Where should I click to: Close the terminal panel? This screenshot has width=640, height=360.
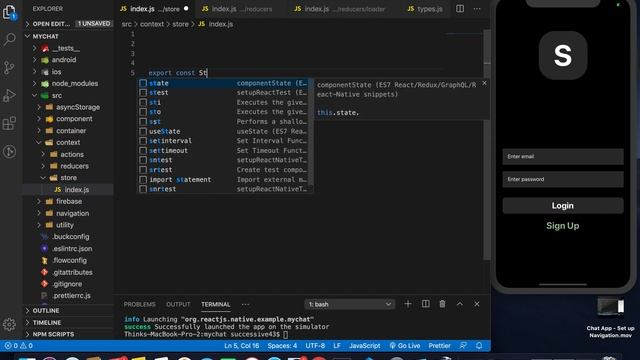[477, 304]
